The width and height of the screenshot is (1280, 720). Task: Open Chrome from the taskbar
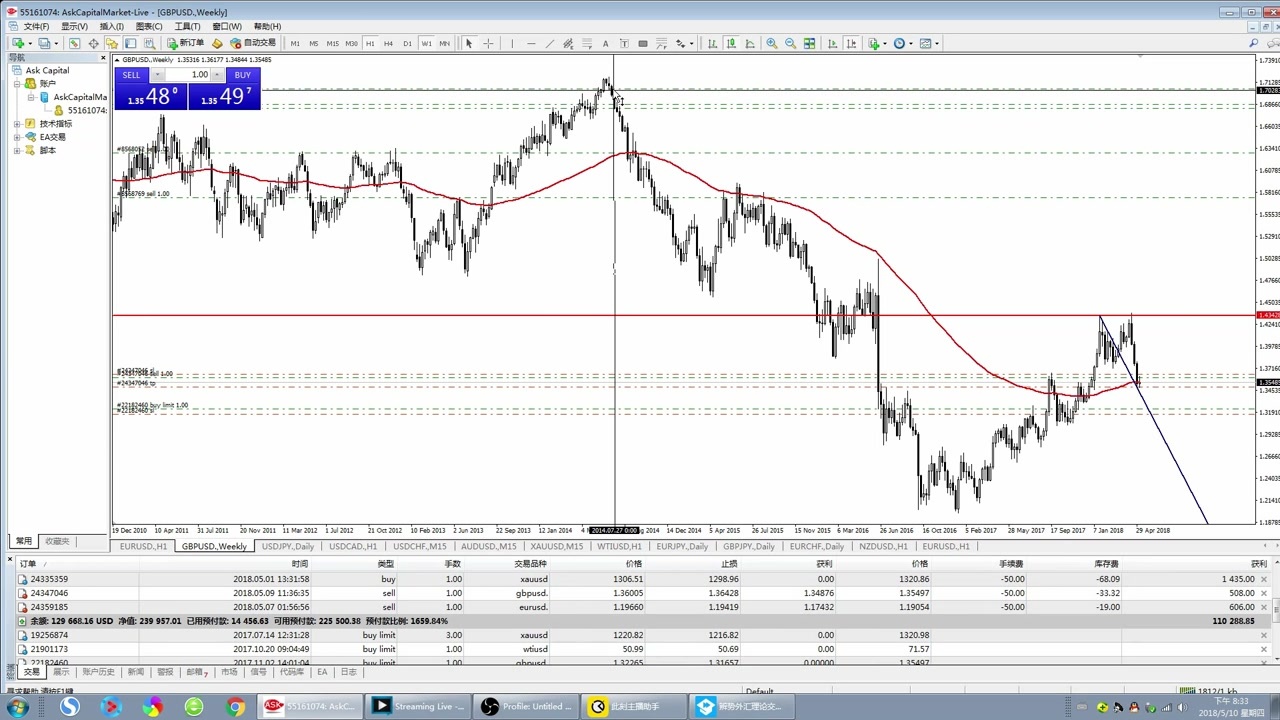point(235,707)
